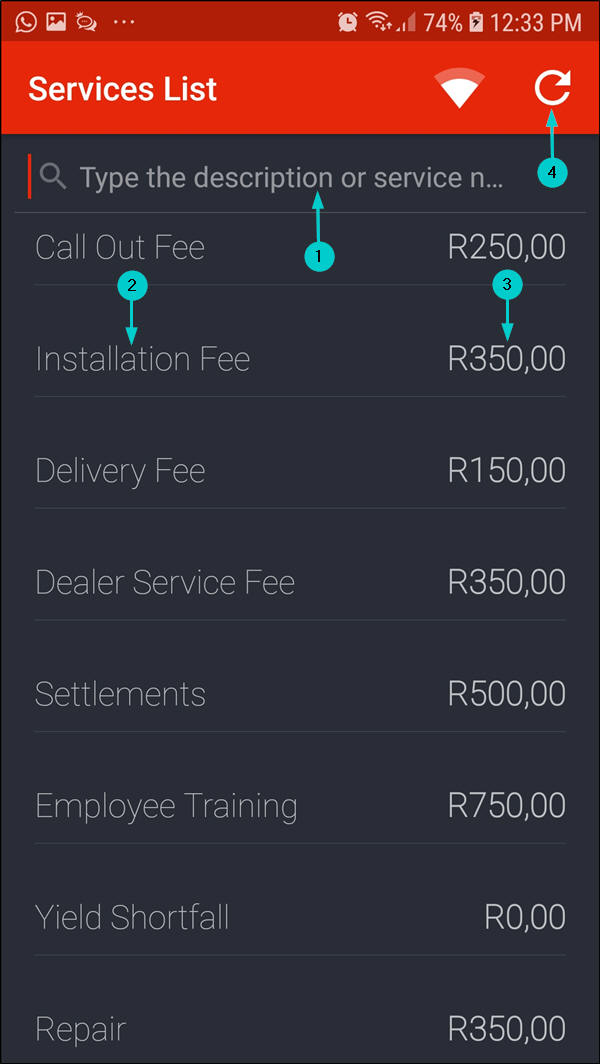Select the Call Out Fee service

(120, 247)
